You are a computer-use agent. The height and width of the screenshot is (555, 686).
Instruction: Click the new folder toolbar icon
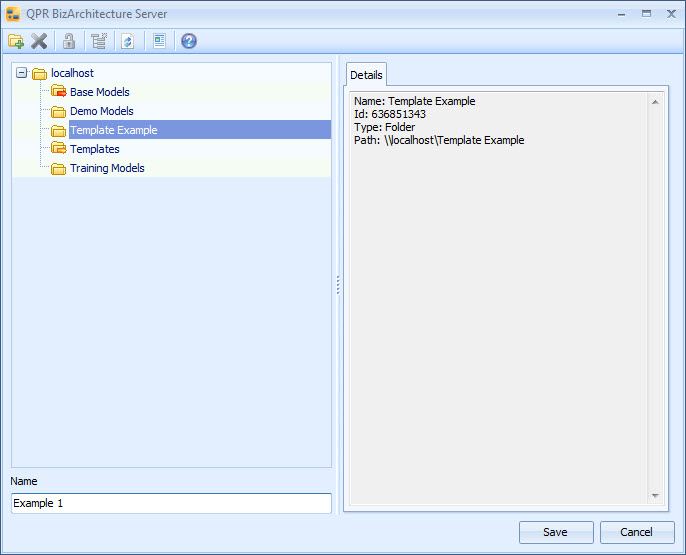16,41
